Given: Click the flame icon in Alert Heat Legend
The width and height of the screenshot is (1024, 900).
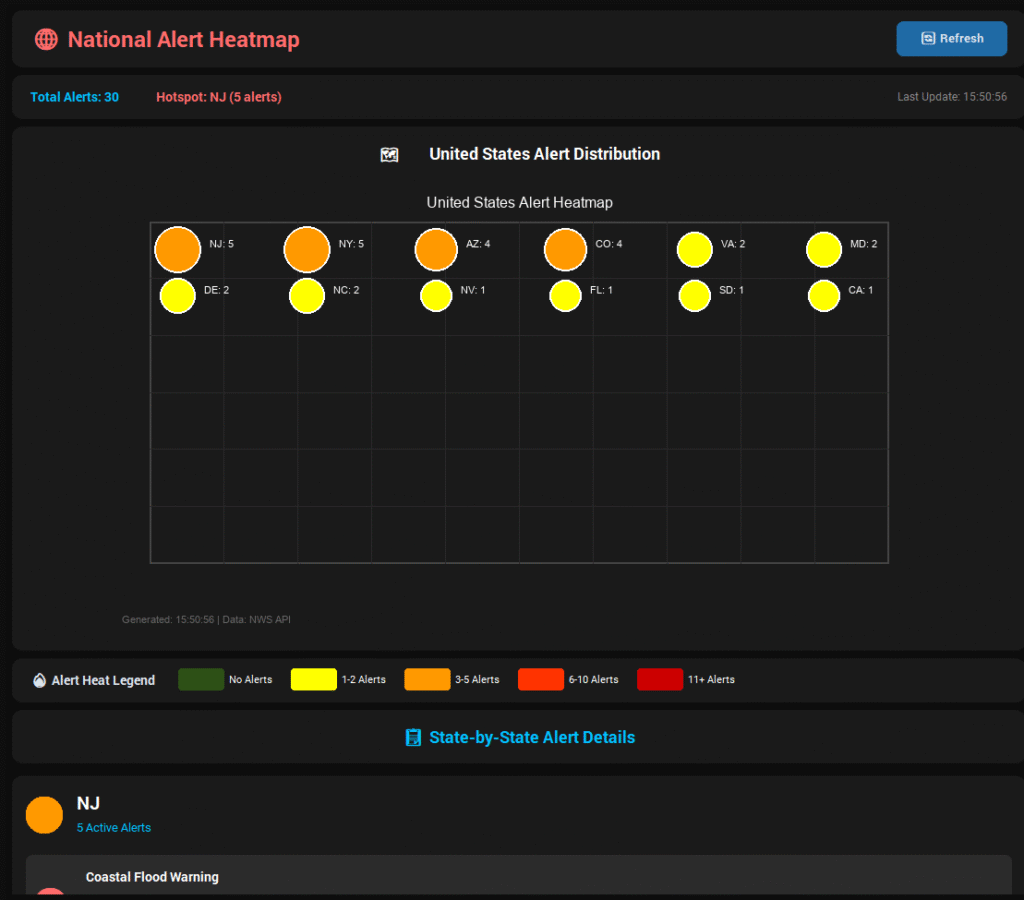Looking at the screenshot, I should click(x=40, y=680).
